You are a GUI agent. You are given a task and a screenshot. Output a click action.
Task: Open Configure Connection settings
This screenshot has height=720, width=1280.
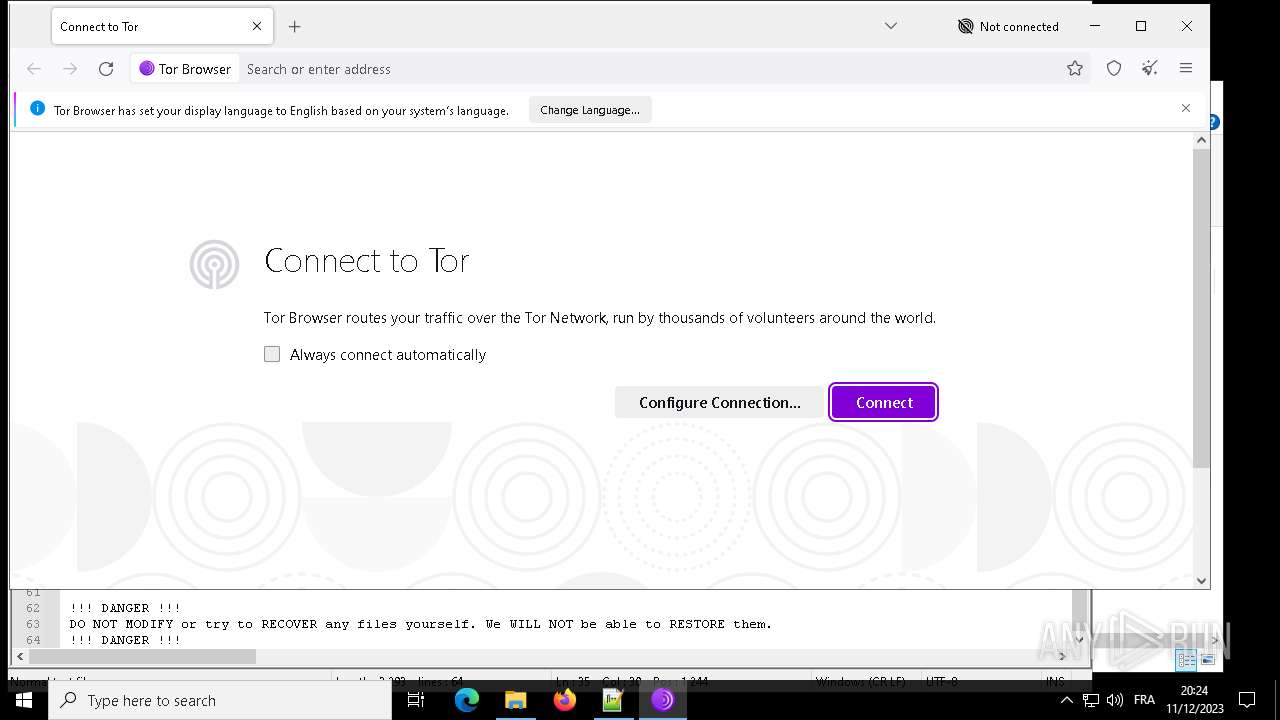(x=719, y=402)
